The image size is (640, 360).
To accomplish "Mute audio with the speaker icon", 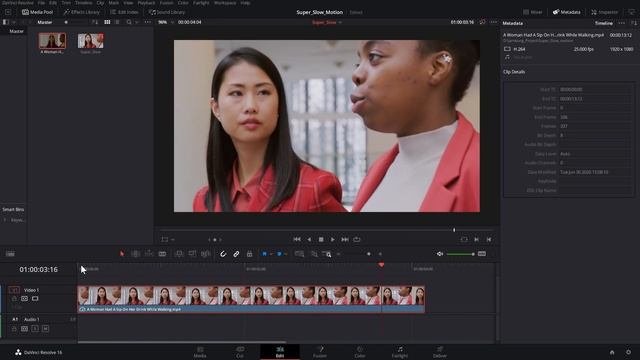I will (440, 254).
